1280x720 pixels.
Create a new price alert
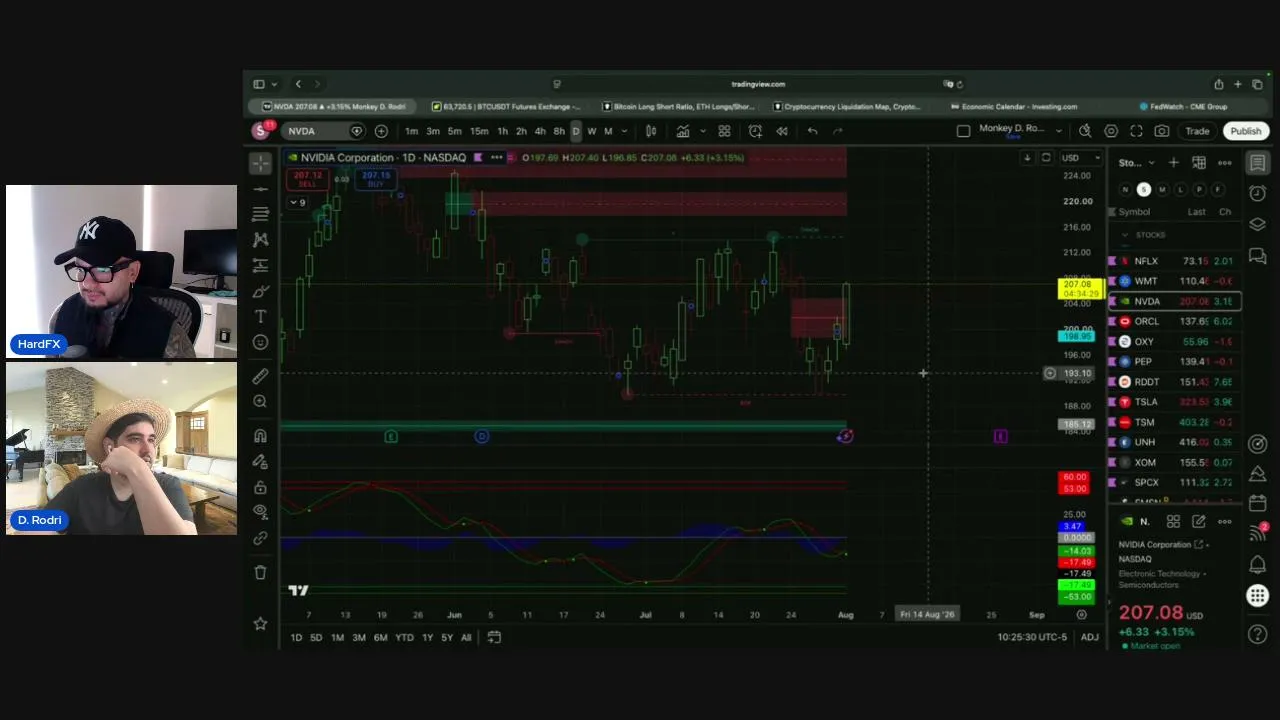point(755,131)
